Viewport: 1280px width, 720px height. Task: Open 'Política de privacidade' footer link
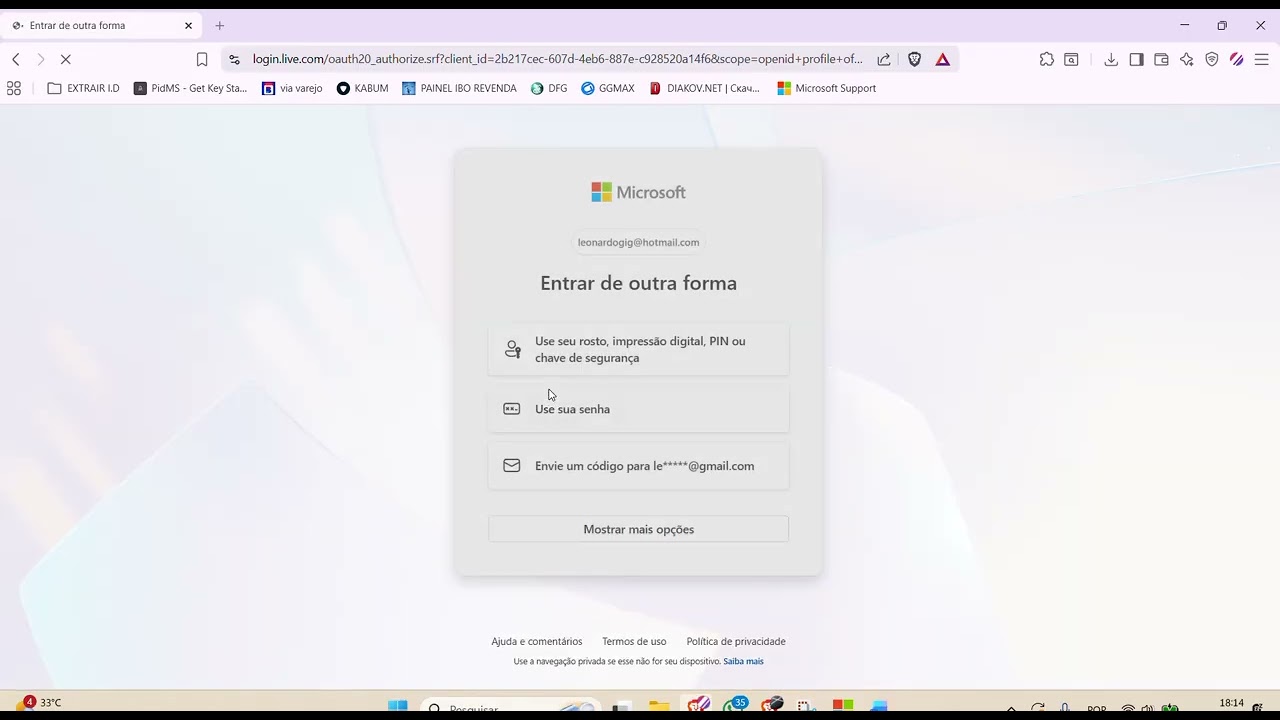[x=736, y=641]
